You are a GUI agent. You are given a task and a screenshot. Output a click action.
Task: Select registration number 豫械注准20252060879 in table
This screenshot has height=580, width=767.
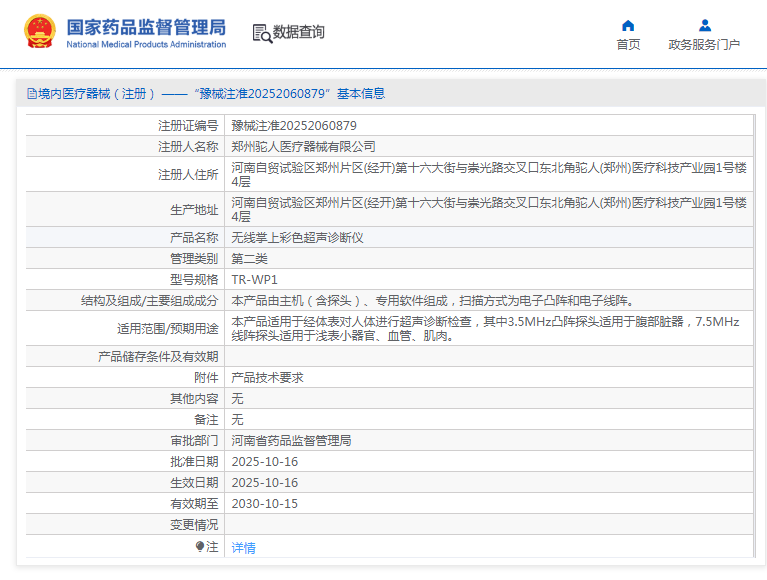[294, 126]
